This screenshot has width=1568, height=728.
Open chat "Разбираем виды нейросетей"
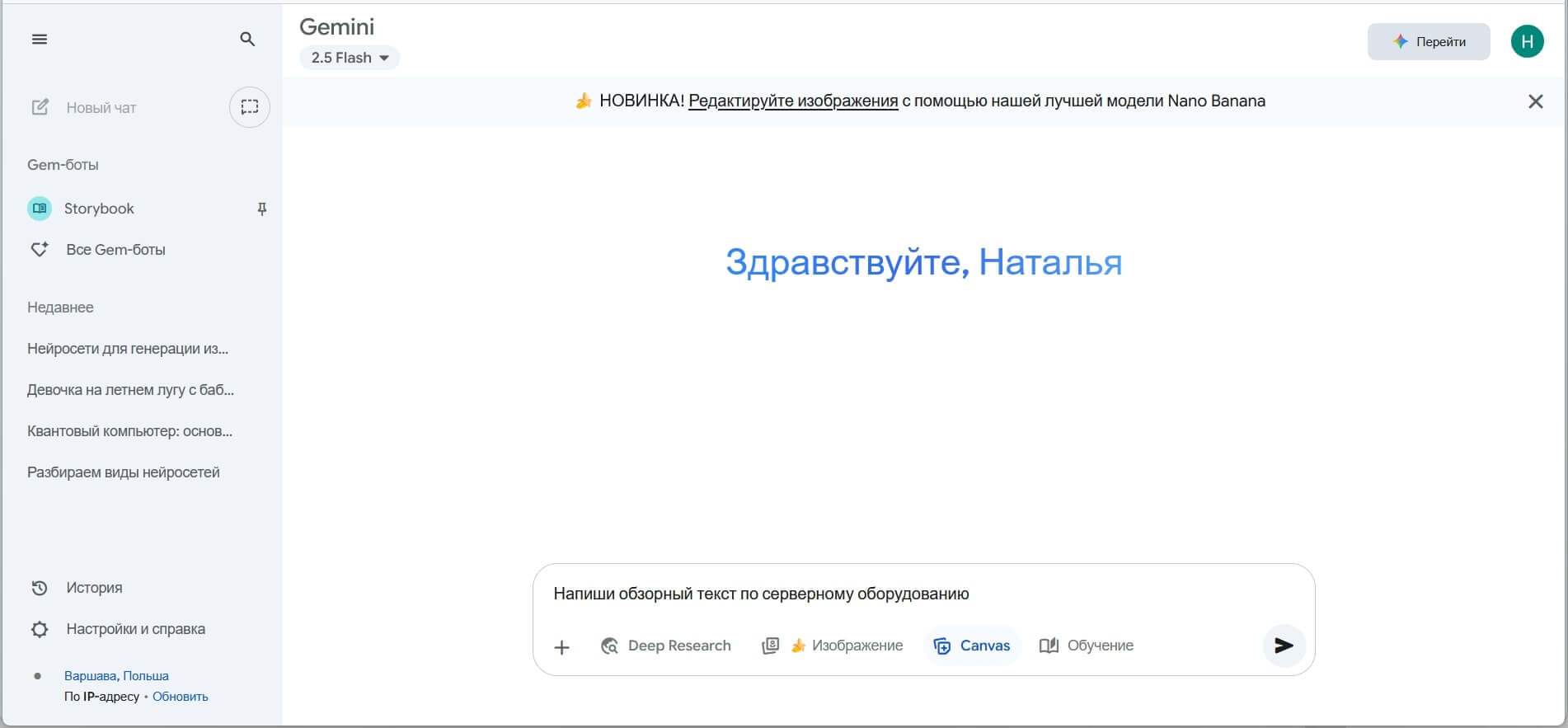(124, 472)
